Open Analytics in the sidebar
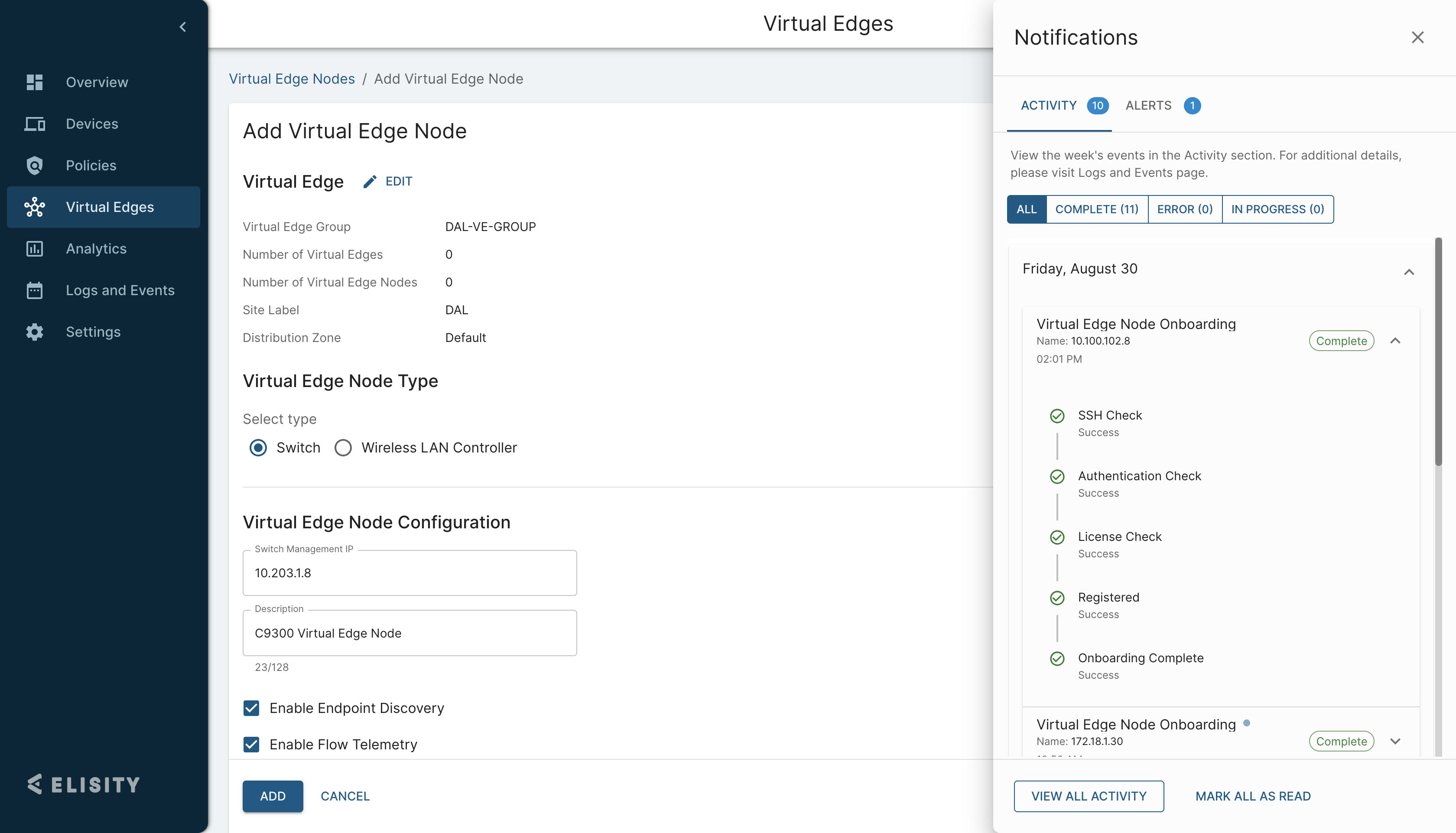The width and height of the screenshot is (1456, 833). pos(104,249)
